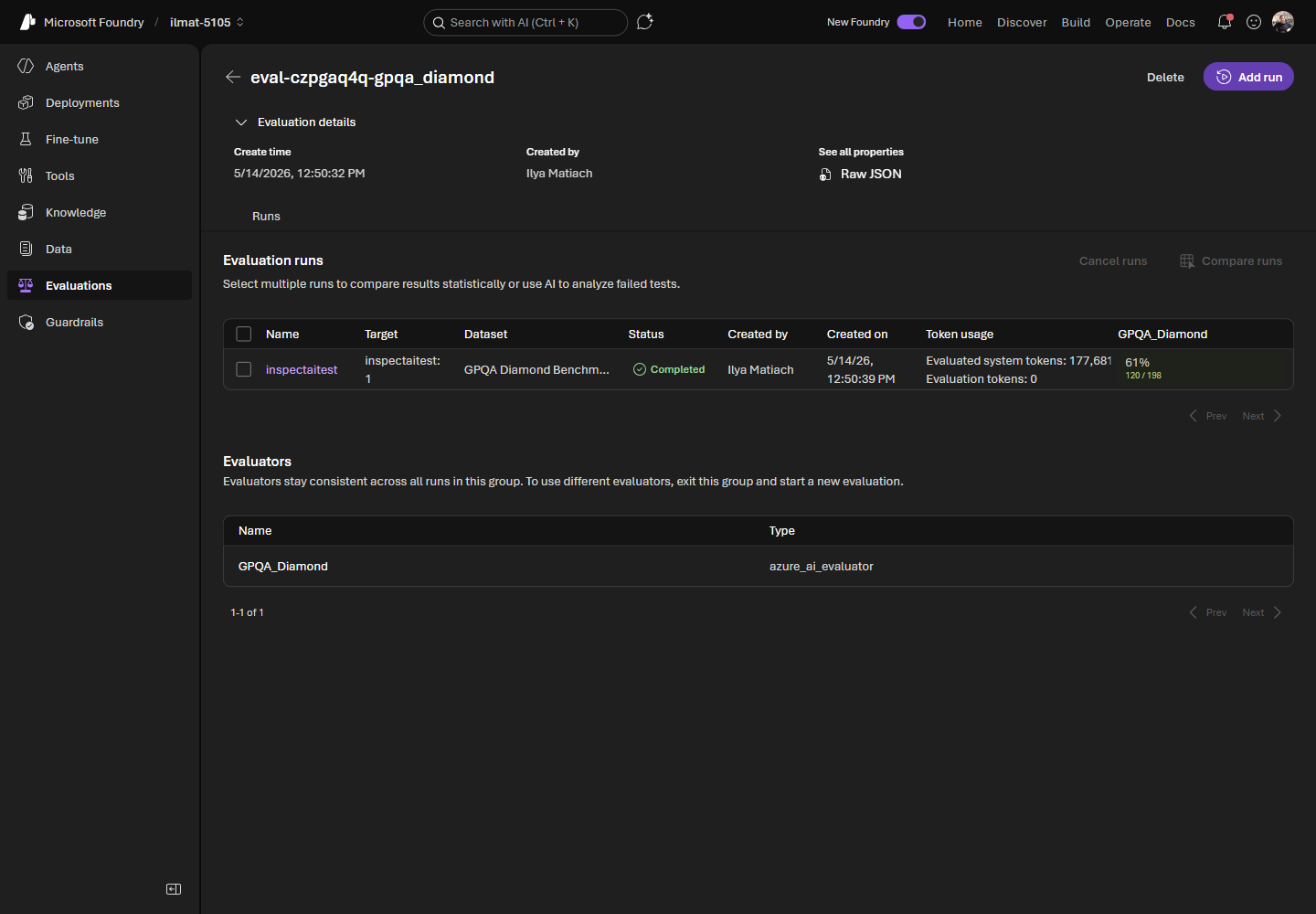This screenshot has height=914, width=1316.
Task: Open the ilmat-5105 project switcher
Action: coord(207,22)
